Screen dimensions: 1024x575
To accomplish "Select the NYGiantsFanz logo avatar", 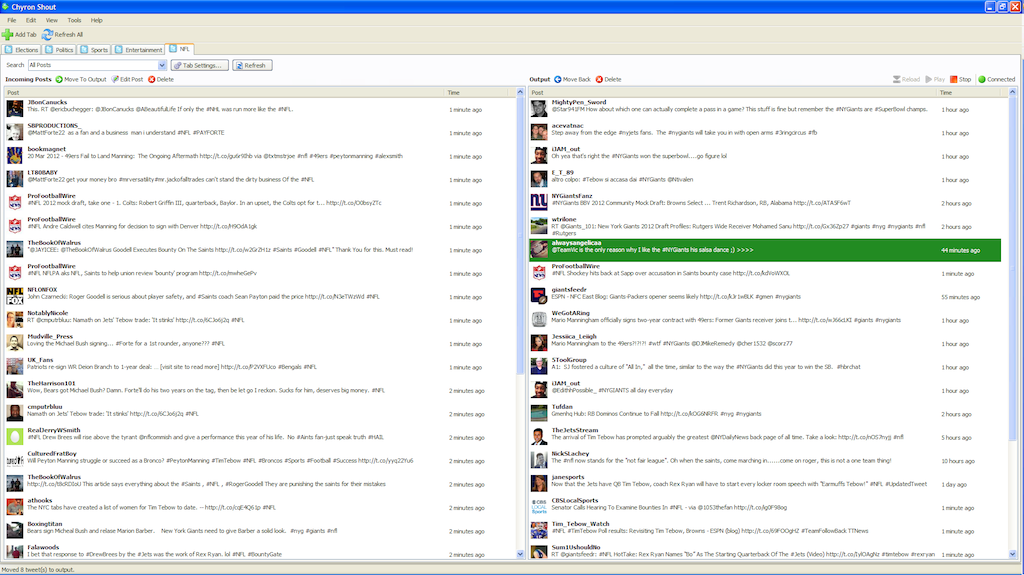I will coord(539,202).
